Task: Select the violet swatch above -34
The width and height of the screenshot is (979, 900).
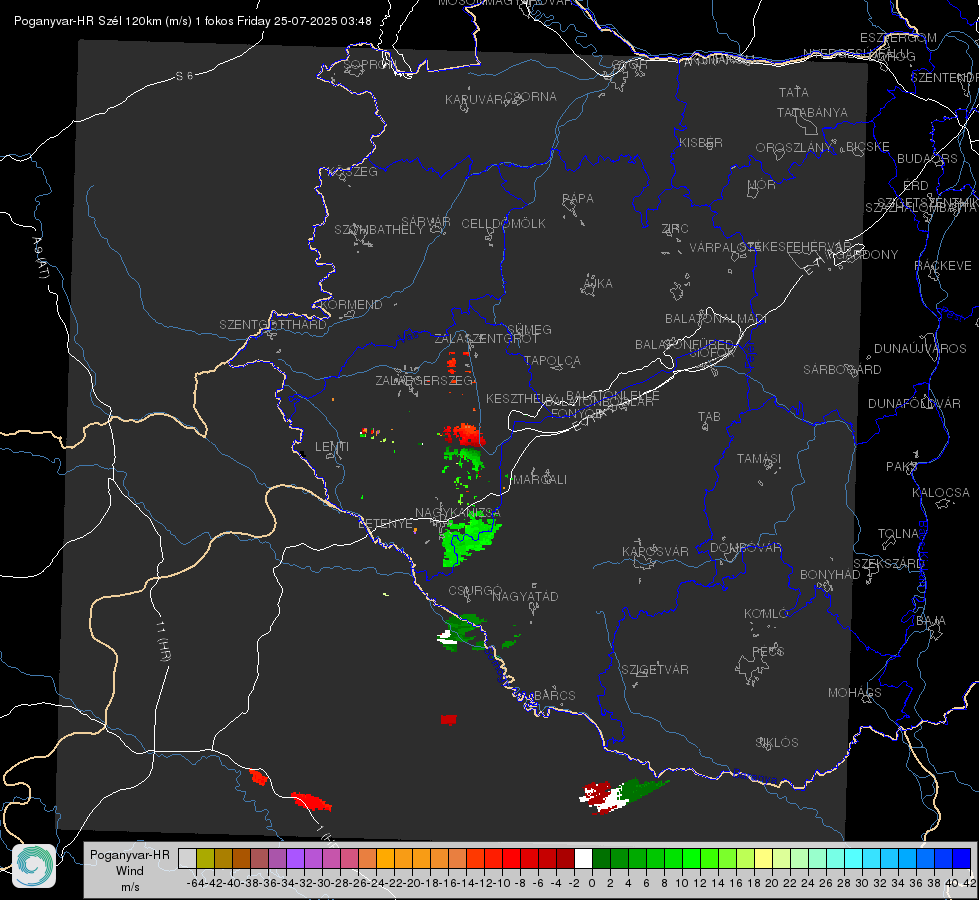Action: pyautogui.click(x=295, y=858)
